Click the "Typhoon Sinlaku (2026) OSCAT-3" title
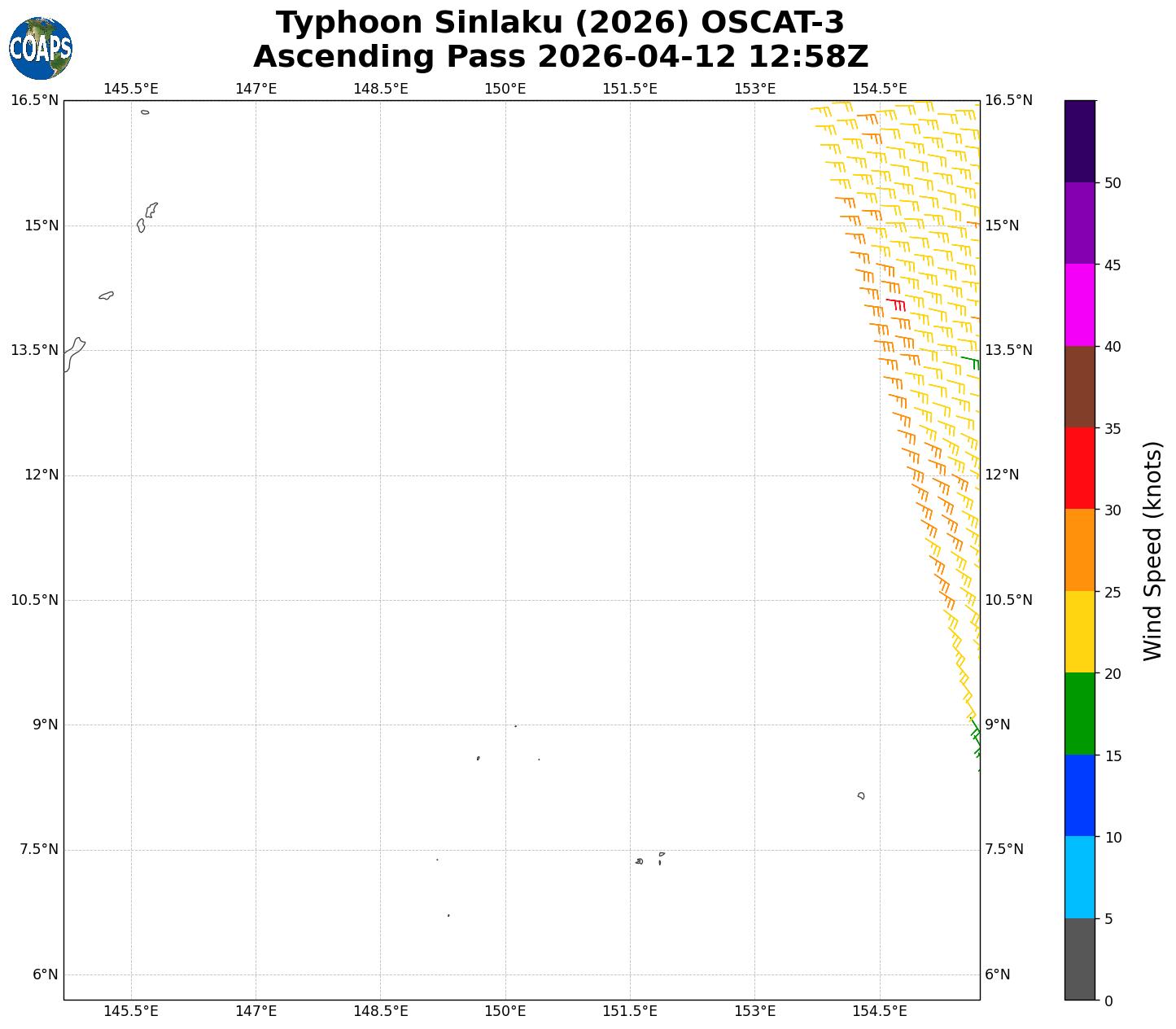Image resolution: width=1176 pixels, height=1029 pixels. [560, 23]
